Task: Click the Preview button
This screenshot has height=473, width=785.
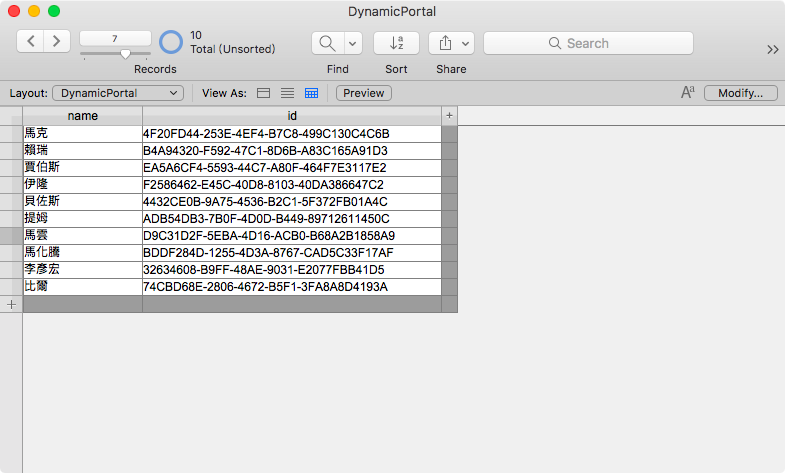Action: point(363,93)
